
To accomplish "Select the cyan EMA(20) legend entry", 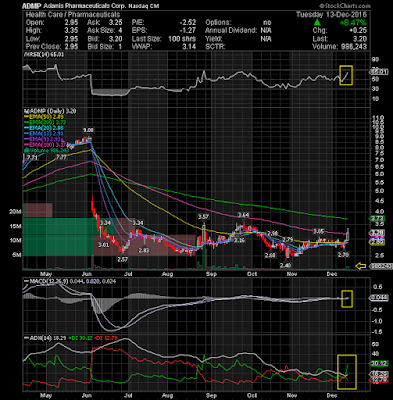I will coord(45,128).
